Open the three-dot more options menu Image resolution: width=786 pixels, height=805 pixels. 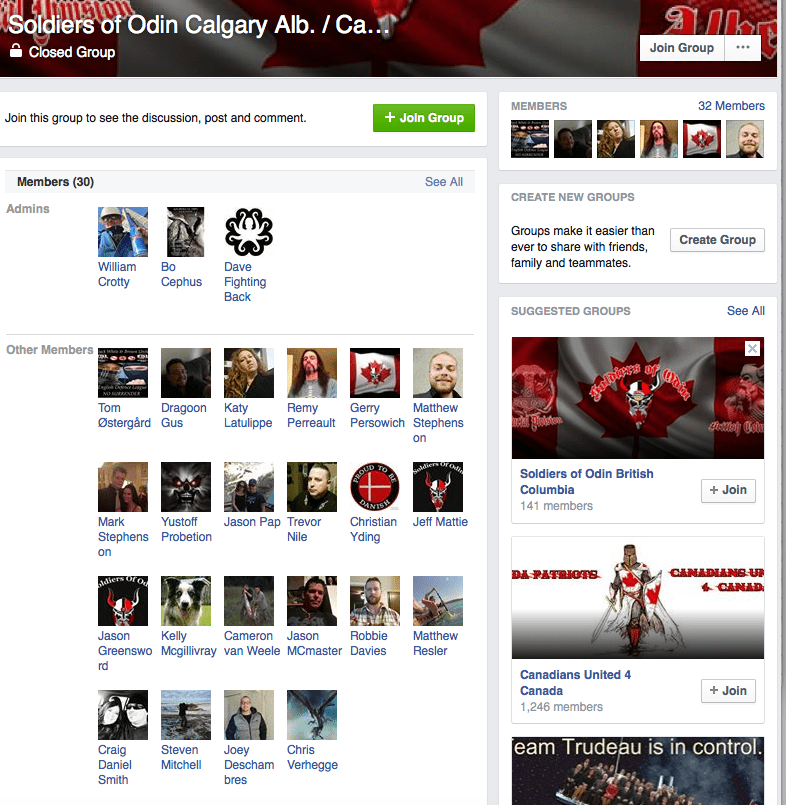[x=741, y=47]
